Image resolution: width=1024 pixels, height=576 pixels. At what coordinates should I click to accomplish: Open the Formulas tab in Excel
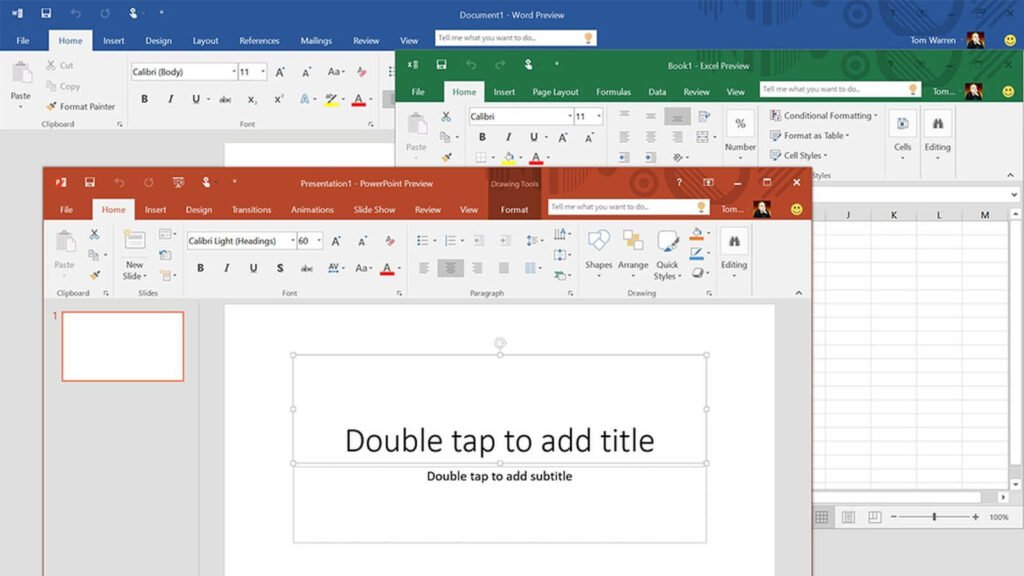(613, 92)
